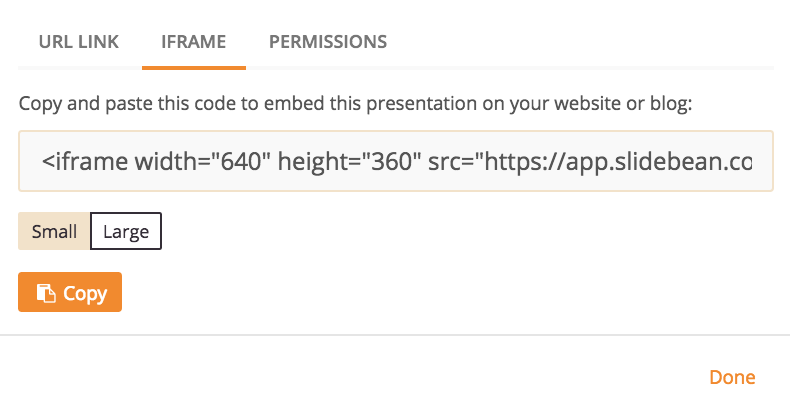790x410 pixels.
Task: Click the iframe width="640" text
Action: pos(156,162)
